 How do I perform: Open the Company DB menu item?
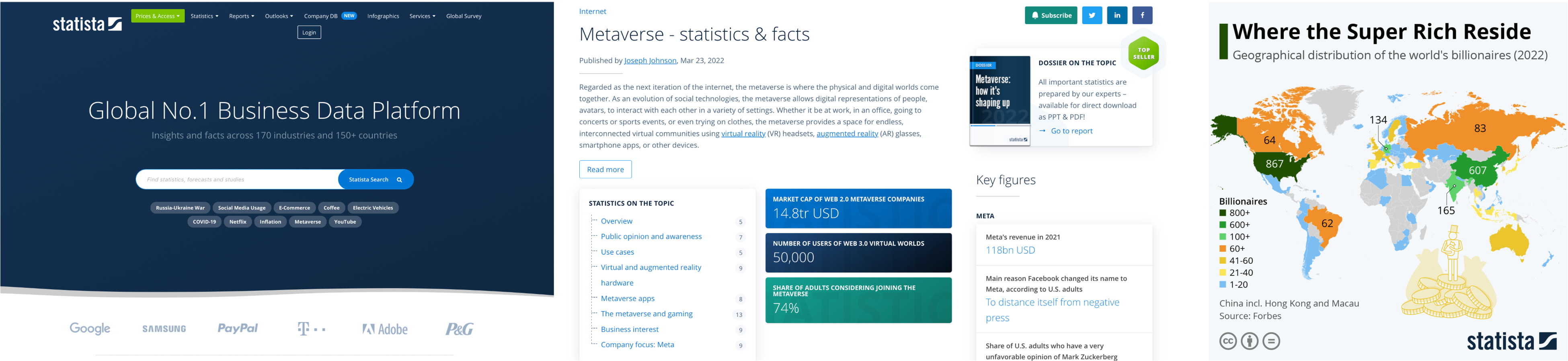[330, 16]
